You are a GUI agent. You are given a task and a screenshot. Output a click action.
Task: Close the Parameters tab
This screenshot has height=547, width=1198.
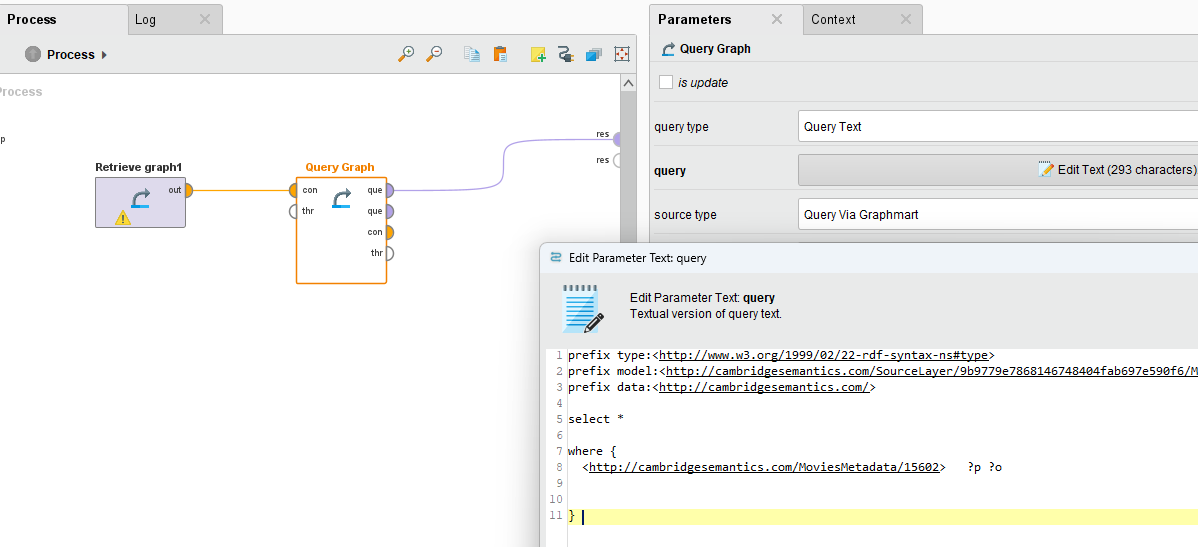(x=777, y=19)
